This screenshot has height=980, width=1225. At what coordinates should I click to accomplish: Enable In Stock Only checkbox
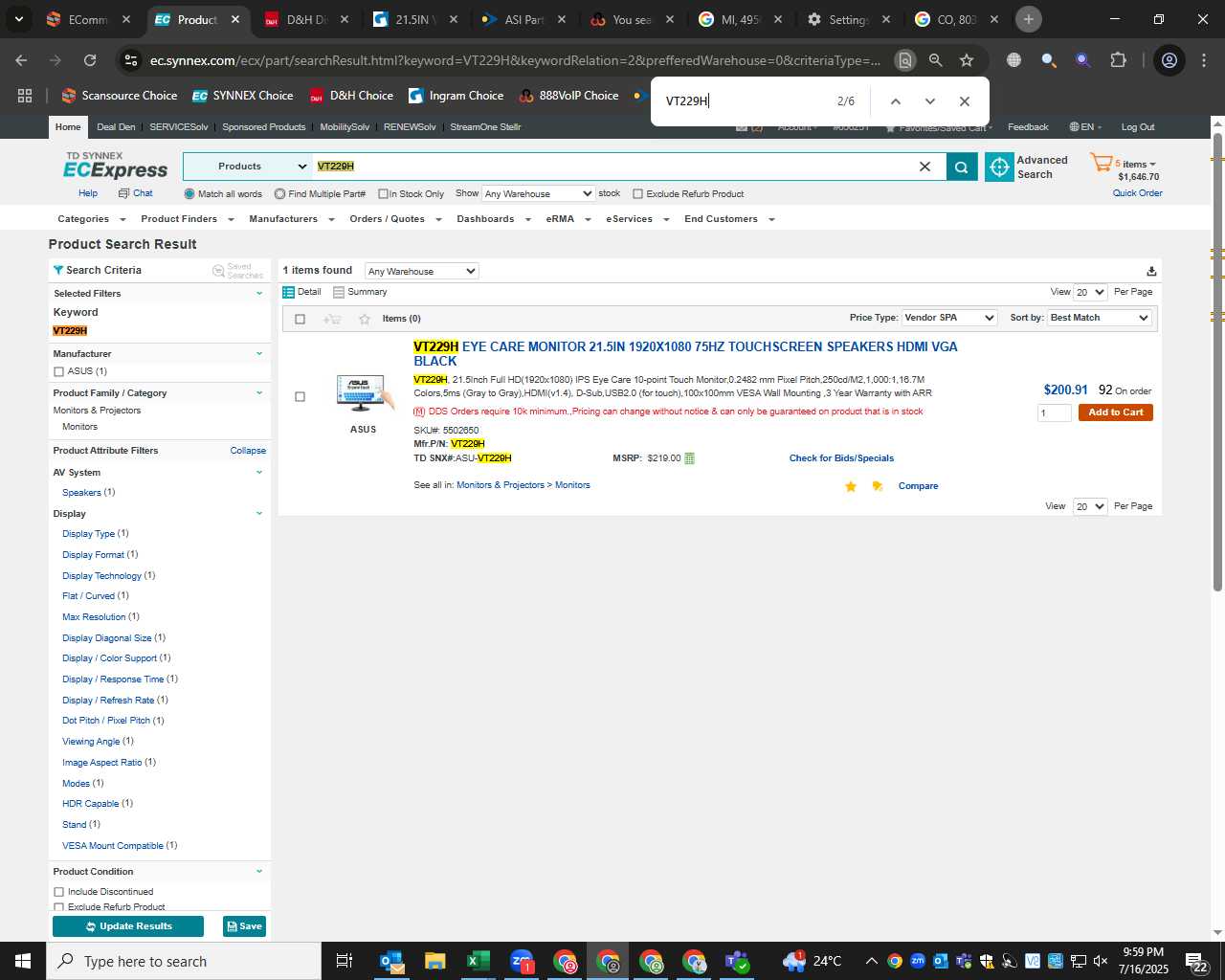383,194
